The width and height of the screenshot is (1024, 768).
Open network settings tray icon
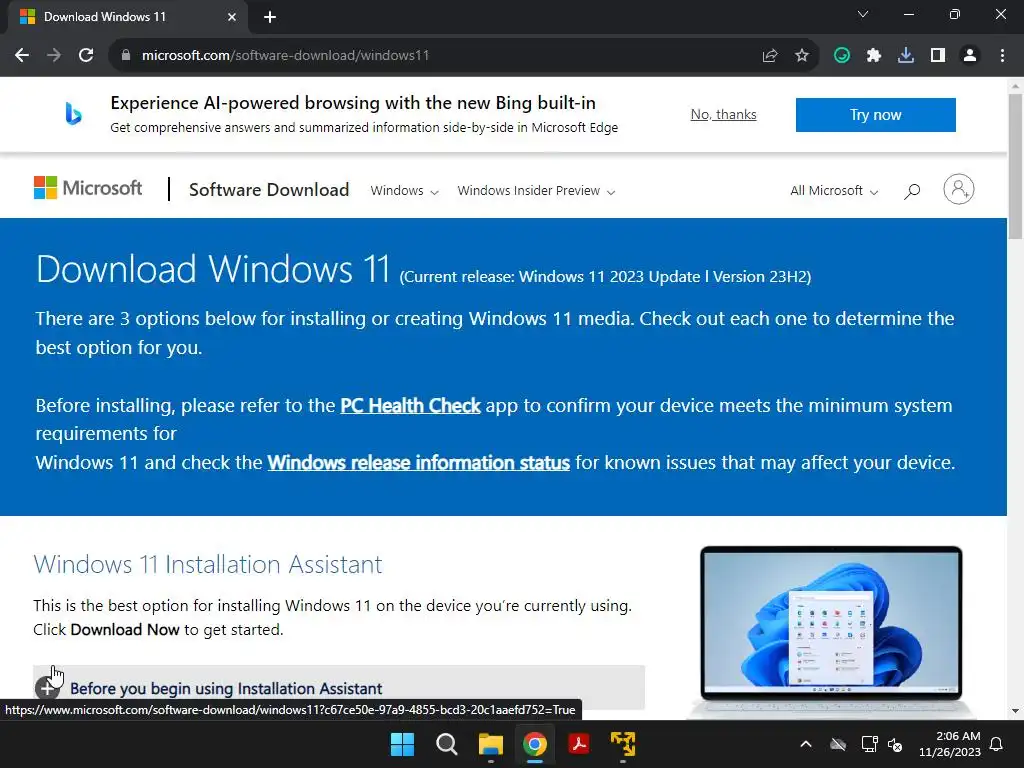[x=869, y=744]
